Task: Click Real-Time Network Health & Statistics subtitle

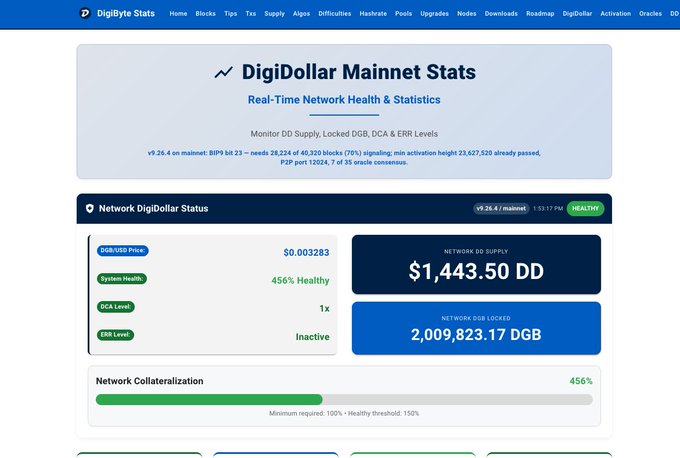Action: click(344, 100)
